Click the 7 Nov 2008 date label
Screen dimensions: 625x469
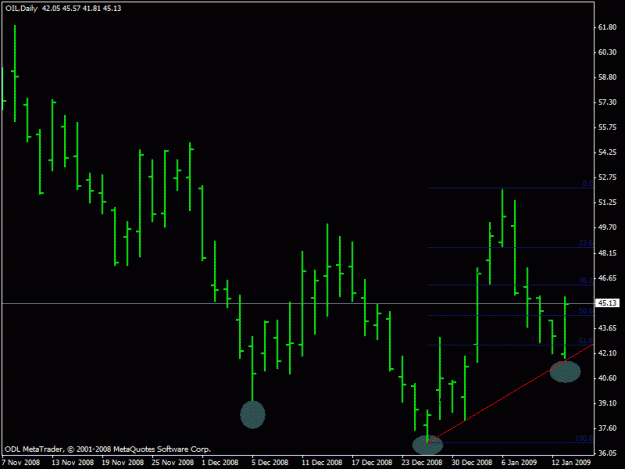tap(21, 463)
